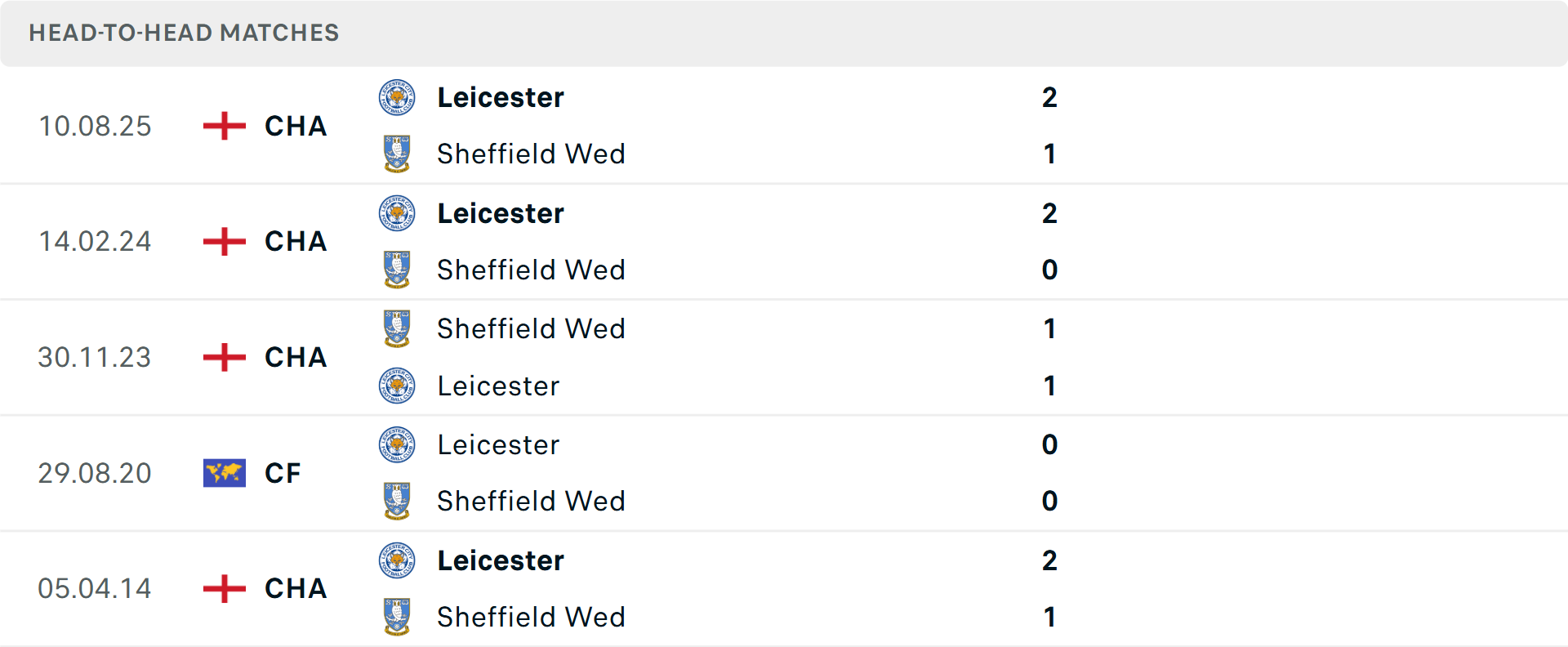
Task: Click the Sheffield Wed badge in the 30.11.23 match
Action: click(x=397, y=328)
